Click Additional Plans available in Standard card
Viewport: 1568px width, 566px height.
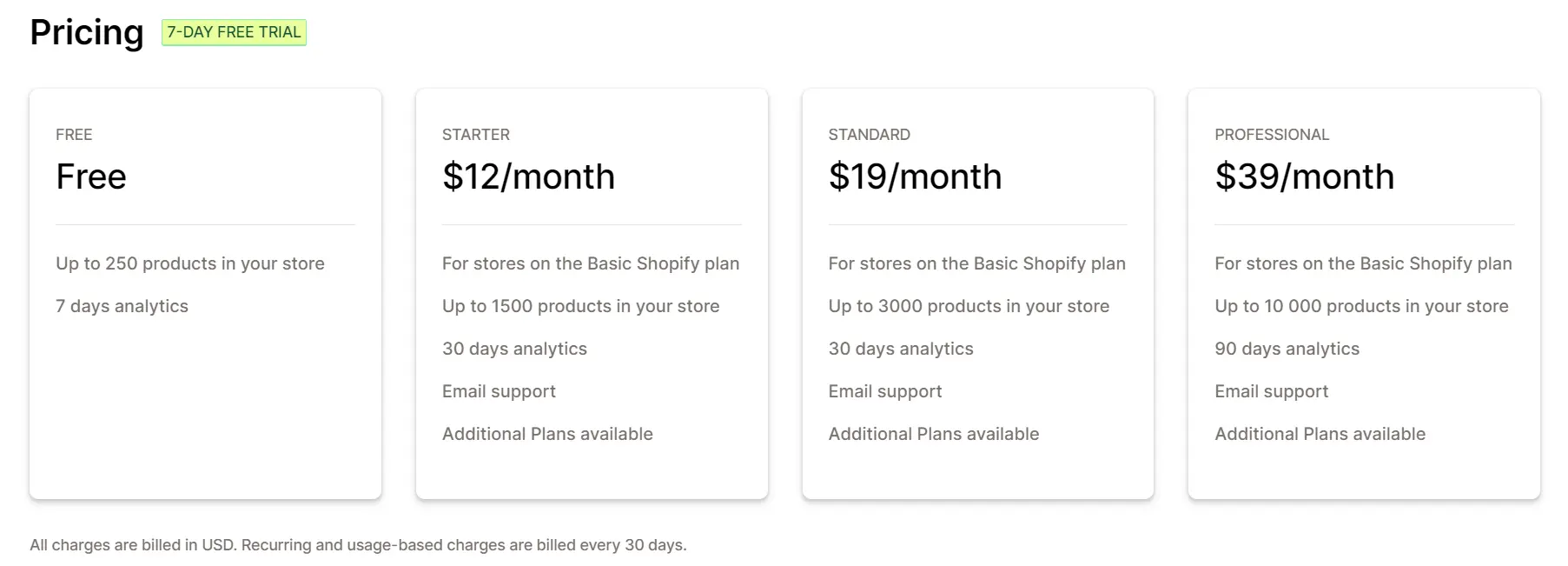(934, 434)
